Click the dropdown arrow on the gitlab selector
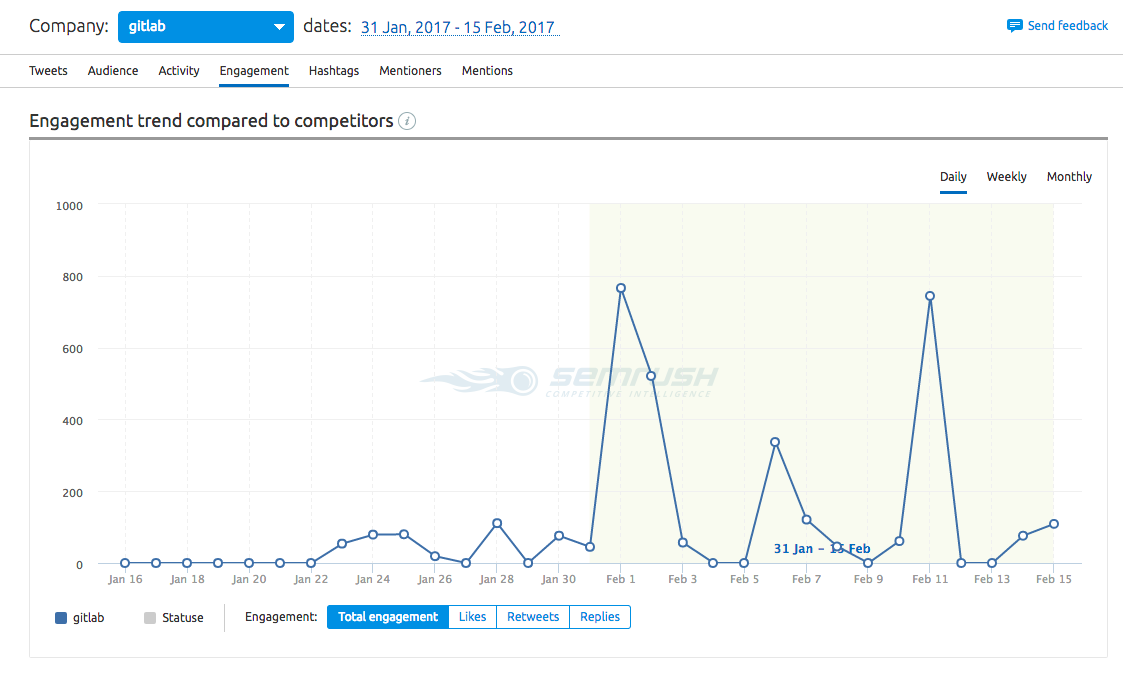 pyautogui.click(x=278, y=26)
